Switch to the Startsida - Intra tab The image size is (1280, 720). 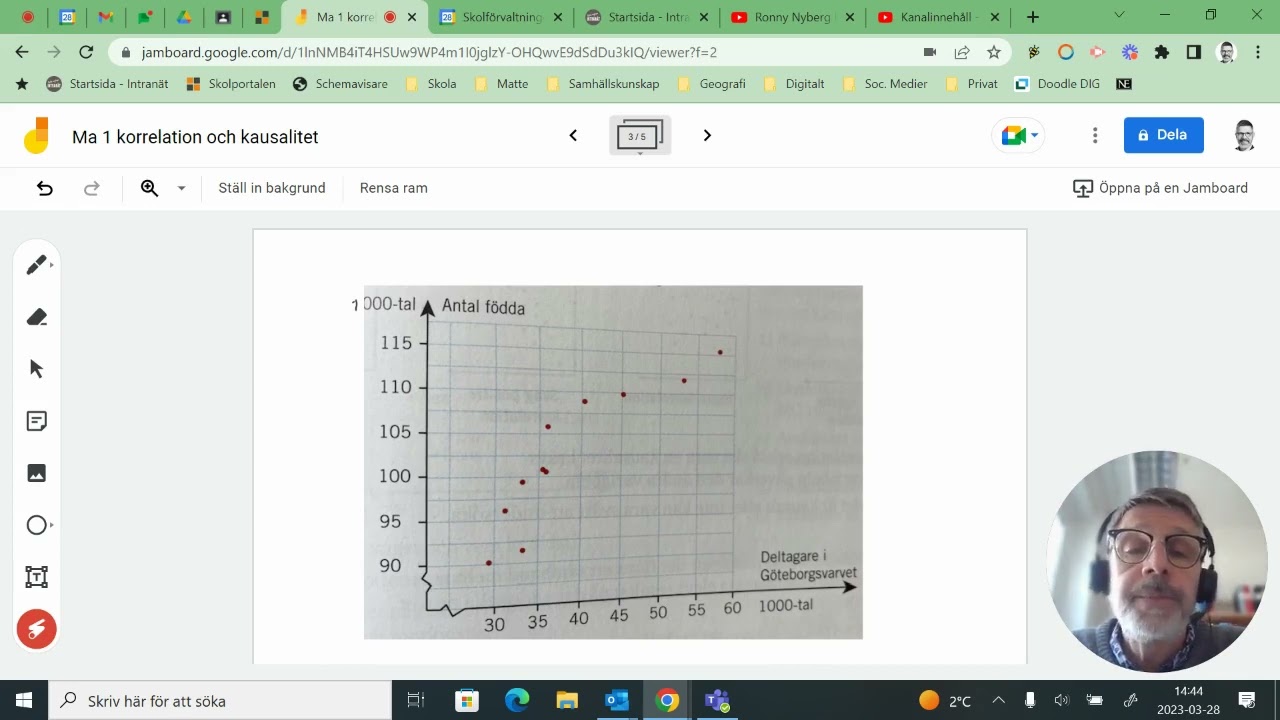[x=649, y=17]
